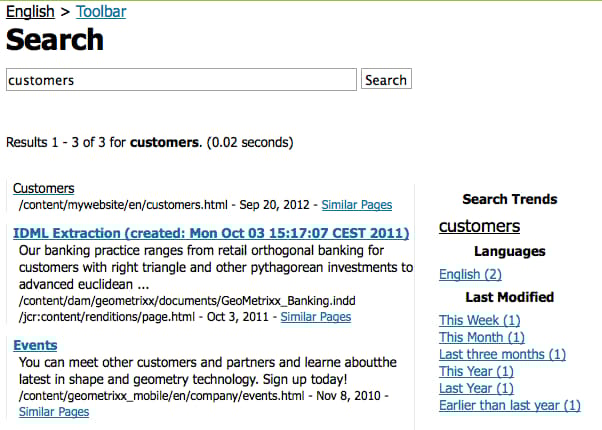View Similar Pages for events.html result

54,412
